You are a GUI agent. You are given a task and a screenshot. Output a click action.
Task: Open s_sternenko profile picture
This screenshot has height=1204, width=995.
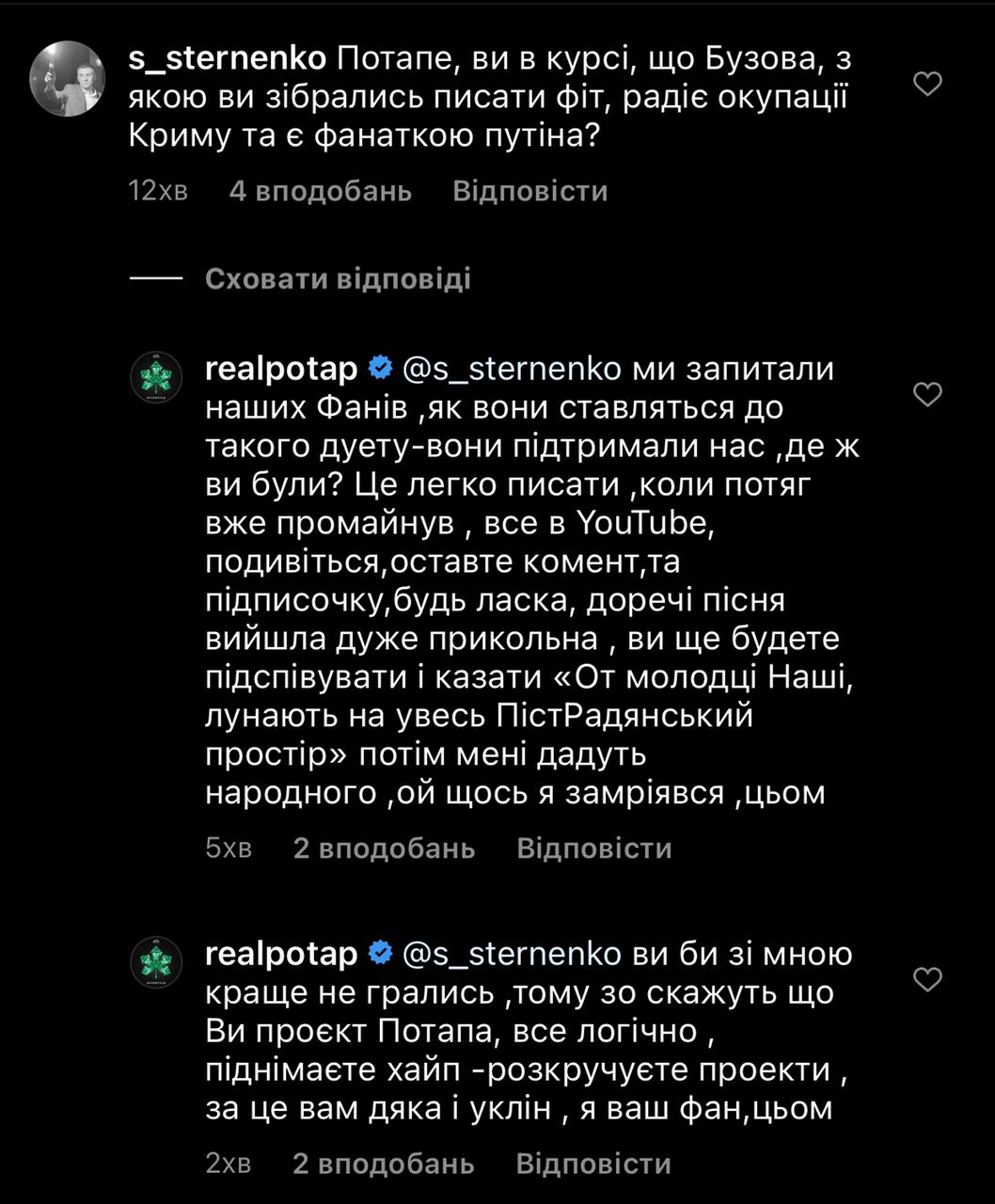tap(67, 78)
